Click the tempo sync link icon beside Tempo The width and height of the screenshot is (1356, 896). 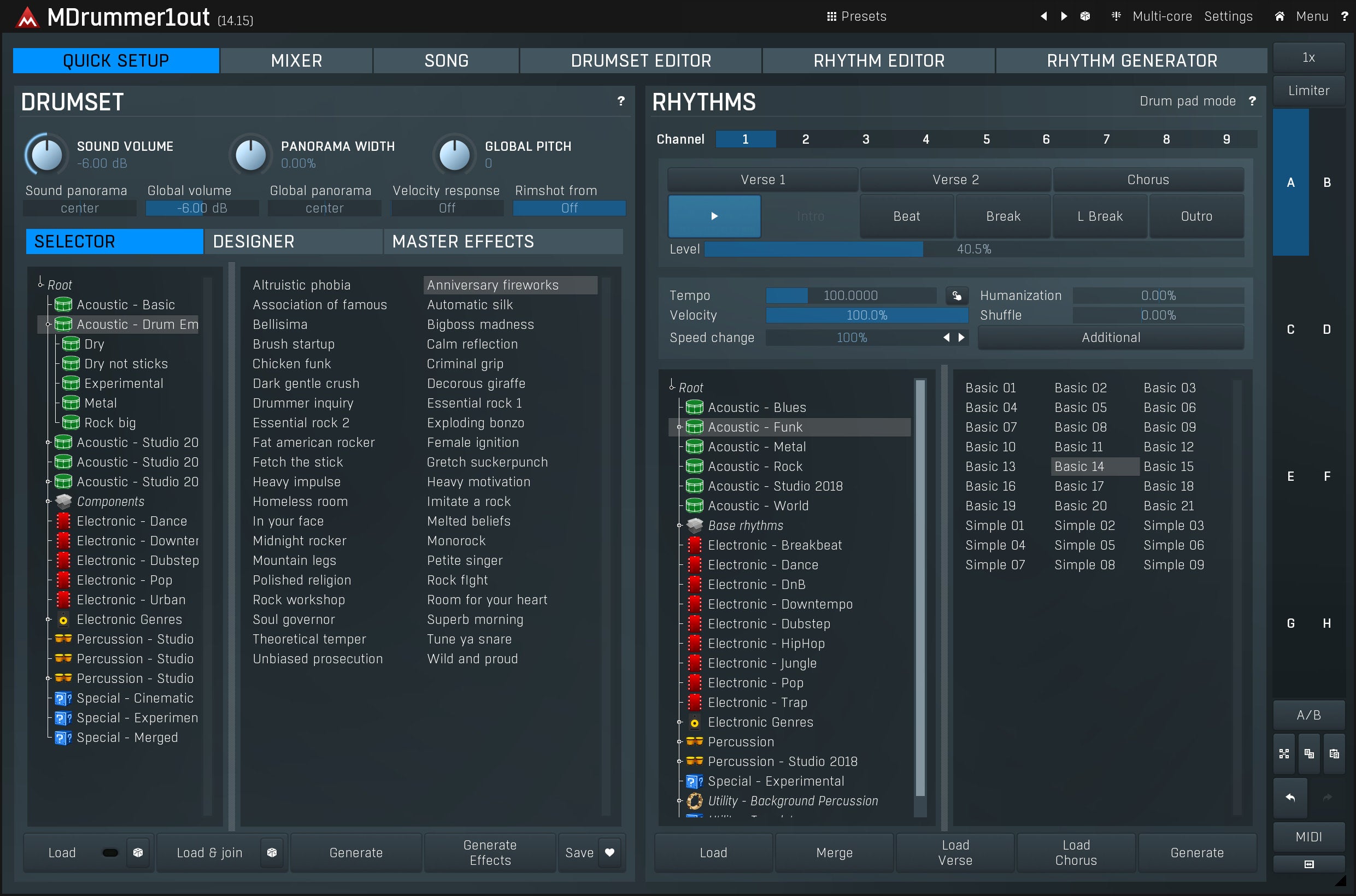pos(956,296)
